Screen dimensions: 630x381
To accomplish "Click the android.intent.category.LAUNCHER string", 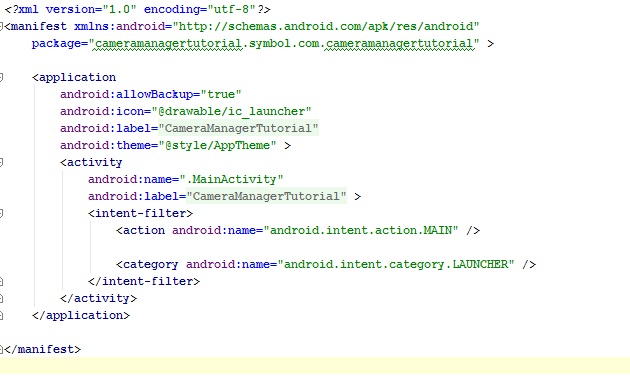I will tap(396, 264).
